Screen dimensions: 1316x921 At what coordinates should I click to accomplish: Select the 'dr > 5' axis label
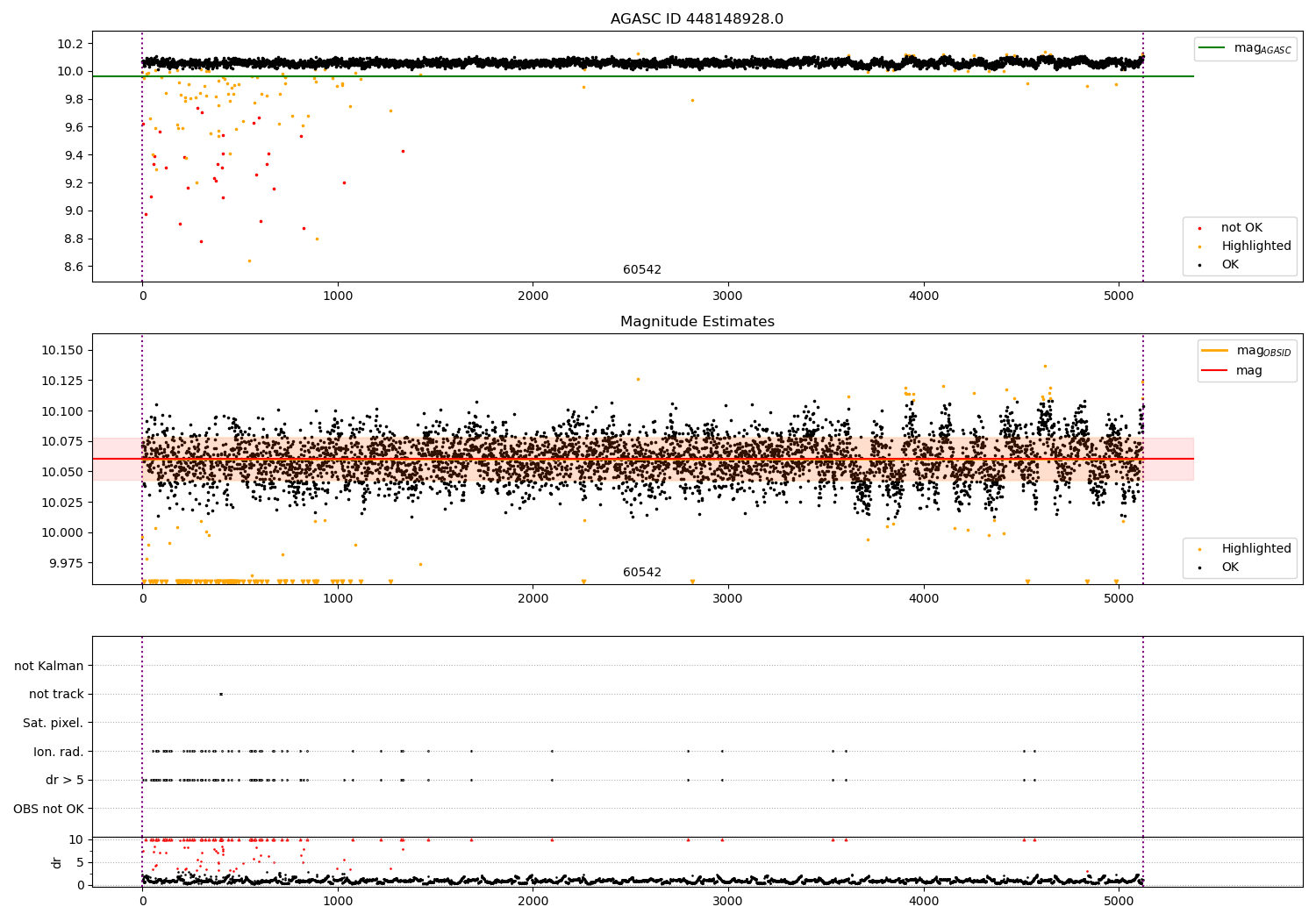[65, 780]
